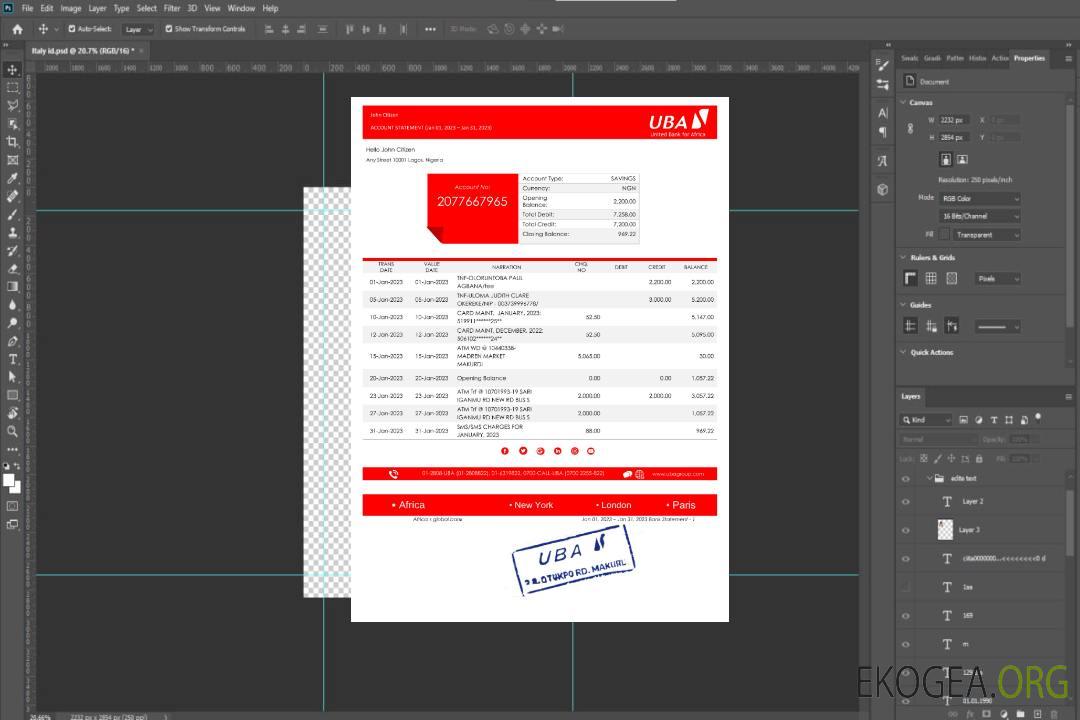Screen dimensions: 1080x720
Task: Select the Eyedropper tool
Action: pos(12,178)
